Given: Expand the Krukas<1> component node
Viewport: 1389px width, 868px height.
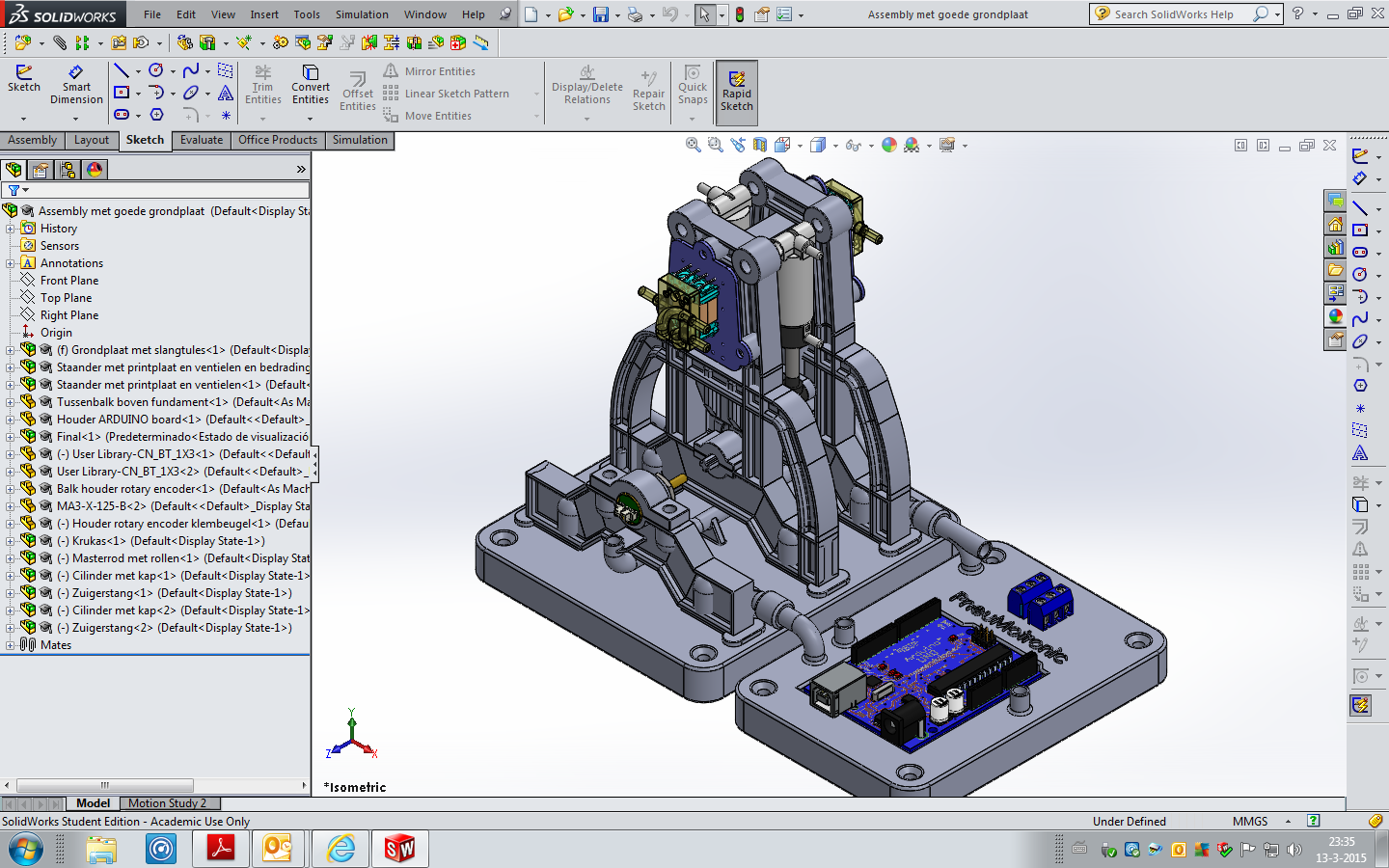Looking at the screenshot, I should 11,541.
